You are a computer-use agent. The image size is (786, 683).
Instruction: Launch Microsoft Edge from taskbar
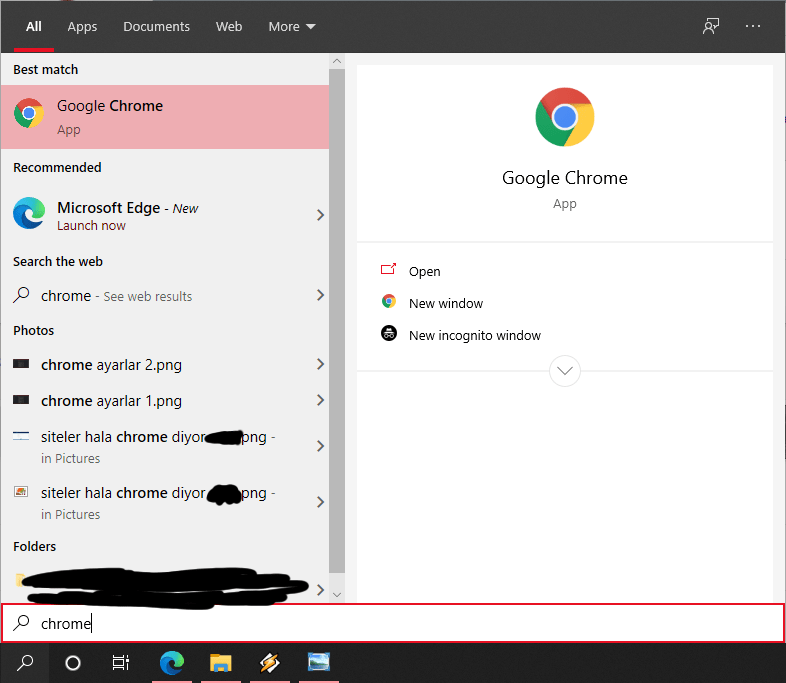[x=171, y=662]
